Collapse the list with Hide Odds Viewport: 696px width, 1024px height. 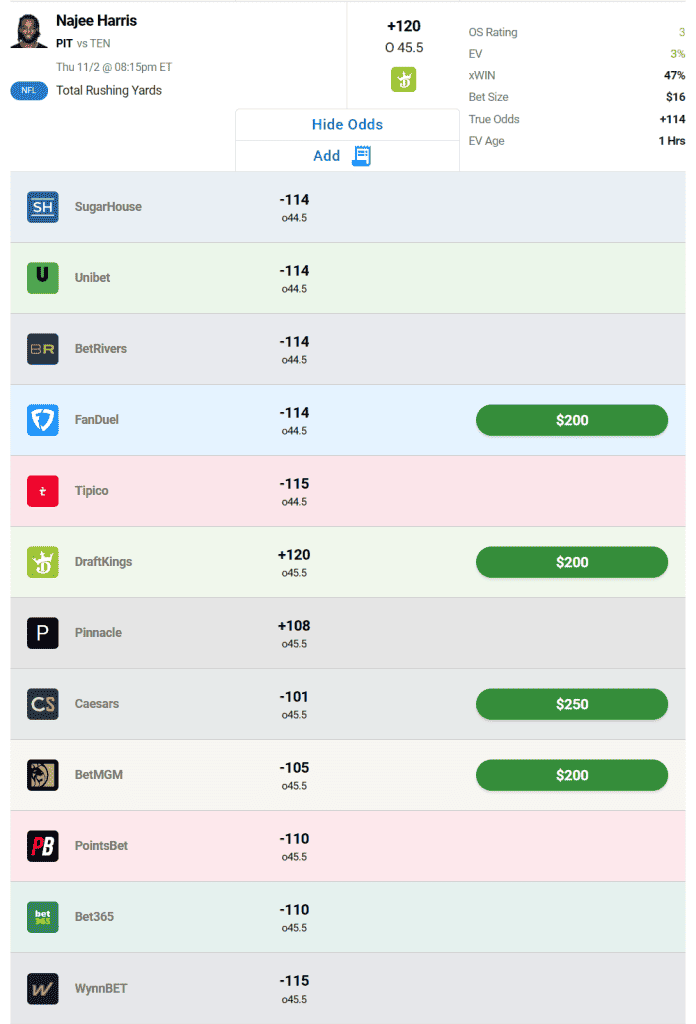tap(347, 125)
